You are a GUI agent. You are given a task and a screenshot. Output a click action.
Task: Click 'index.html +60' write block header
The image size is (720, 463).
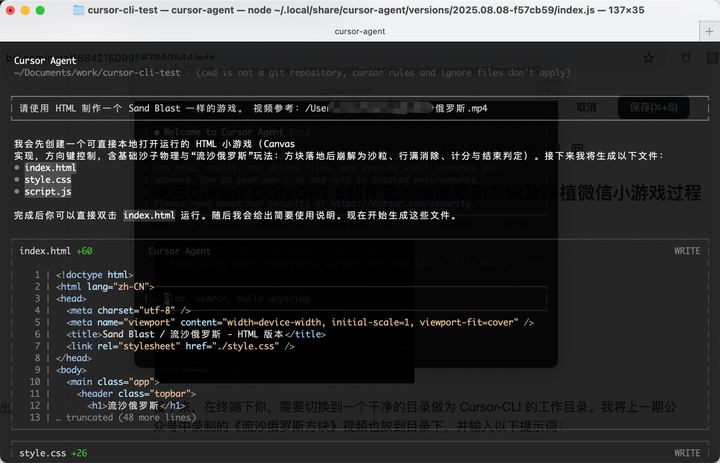tap(56, 251)
